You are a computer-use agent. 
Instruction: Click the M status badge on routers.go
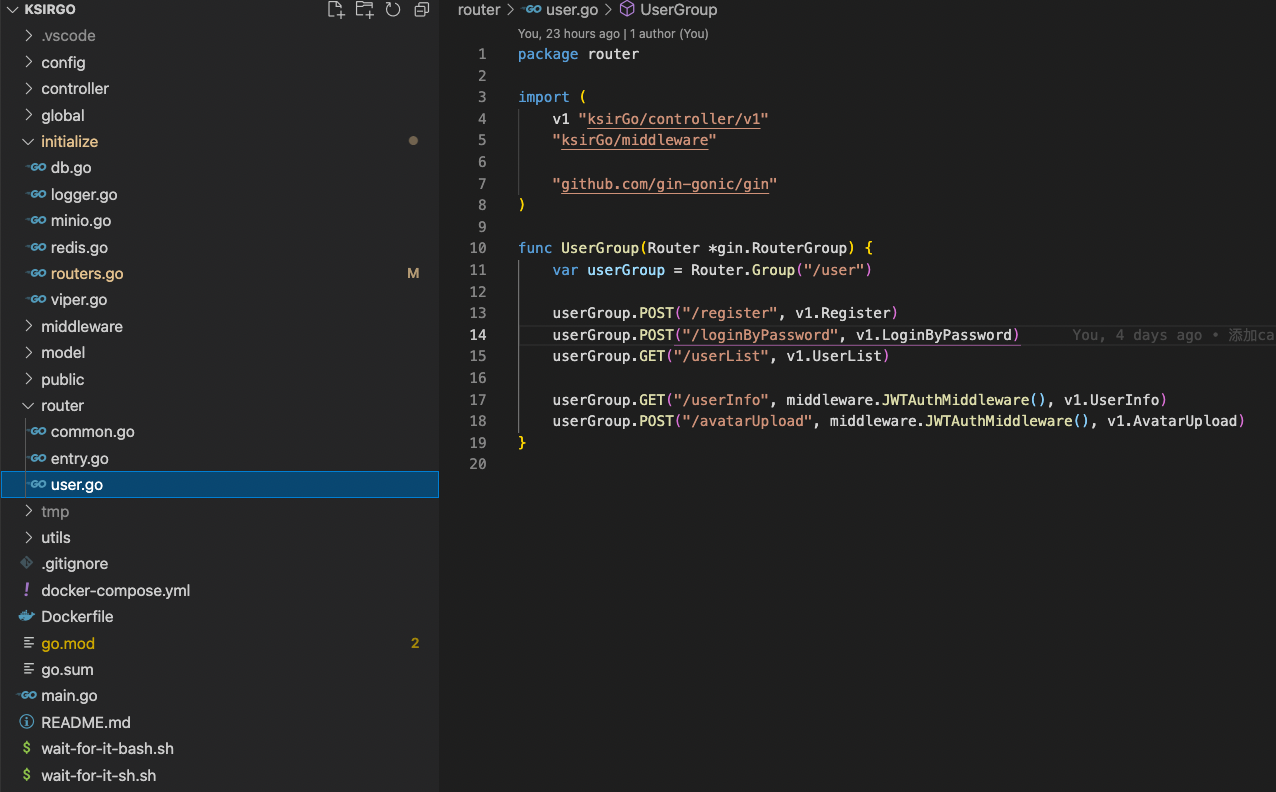pos(413,273)
